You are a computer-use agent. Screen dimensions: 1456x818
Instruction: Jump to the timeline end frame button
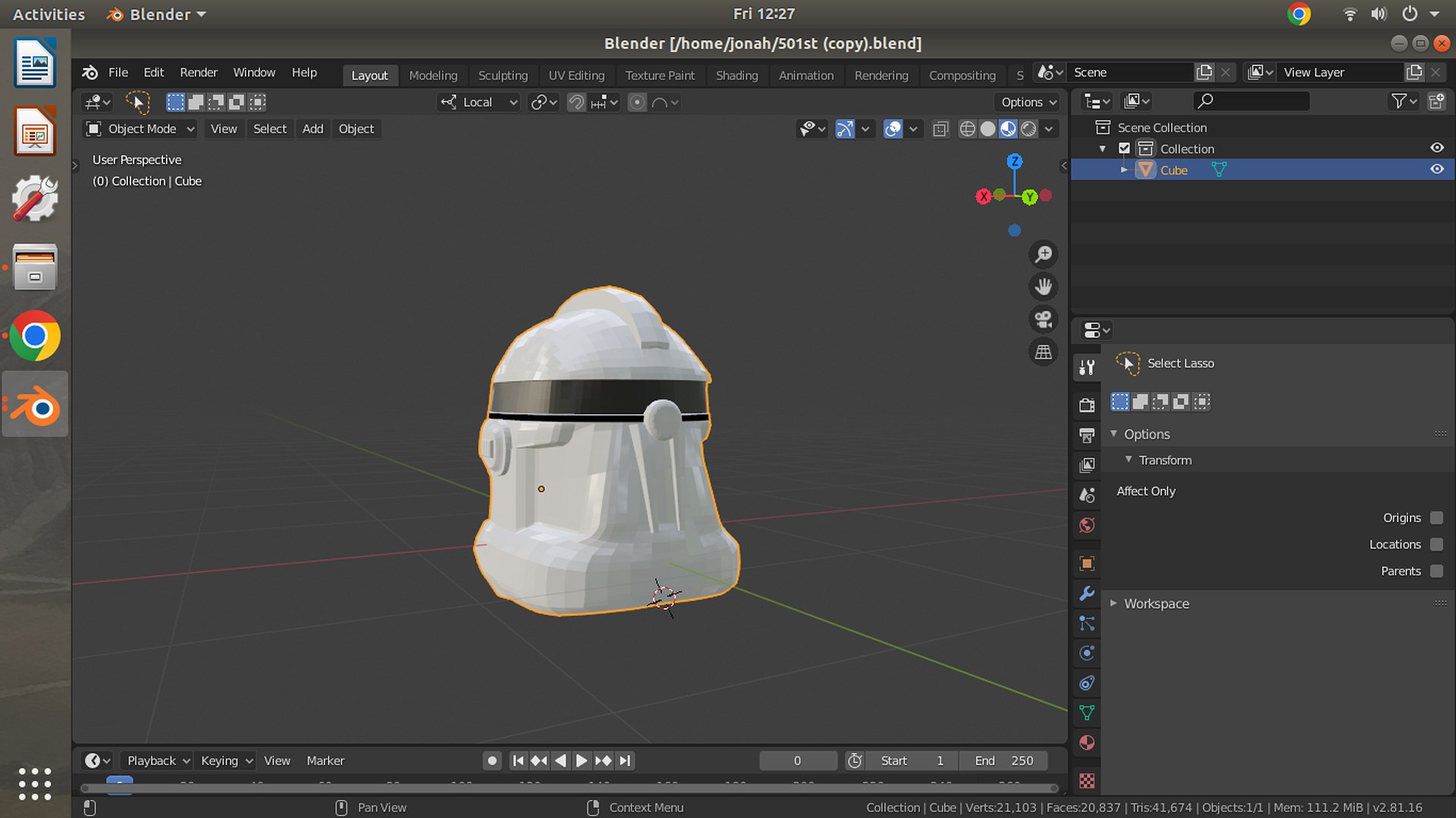coord(625,760)
